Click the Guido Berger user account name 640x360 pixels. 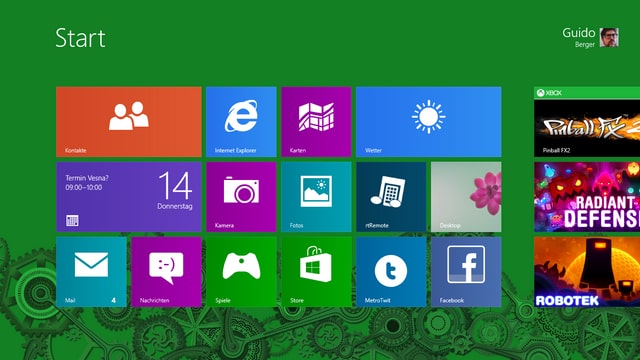pos(578,38)
